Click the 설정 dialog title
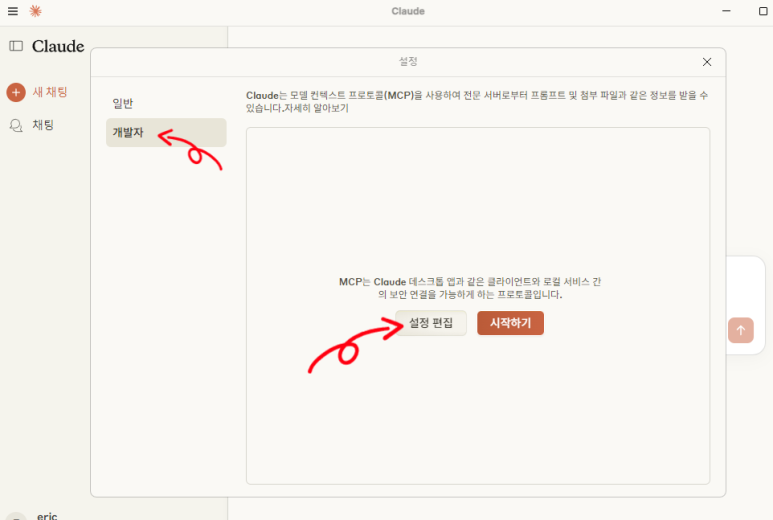 pyautogui.click(x=408, y=62)
